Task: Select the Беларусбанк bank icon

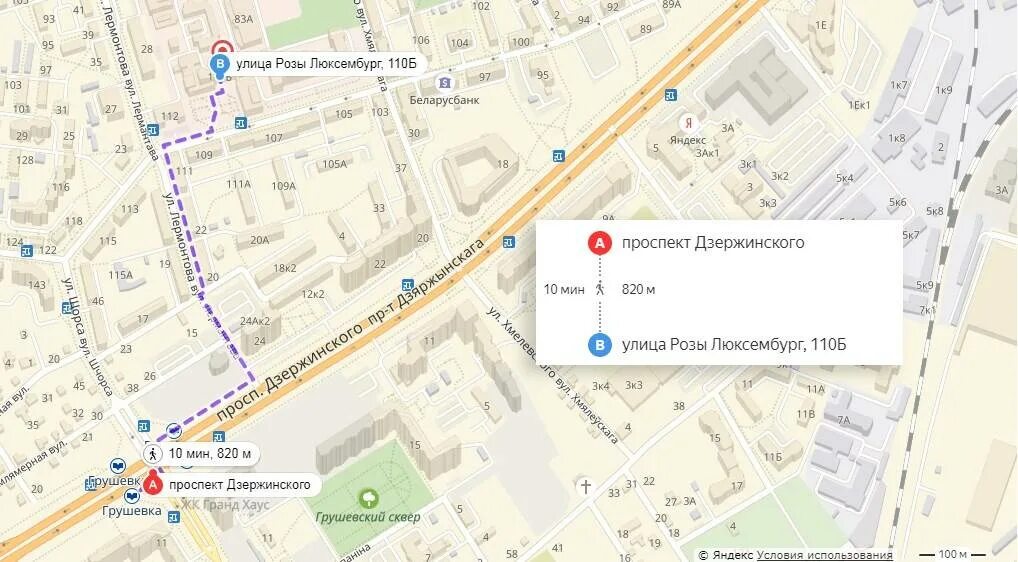Action: (x=445, y=82)
